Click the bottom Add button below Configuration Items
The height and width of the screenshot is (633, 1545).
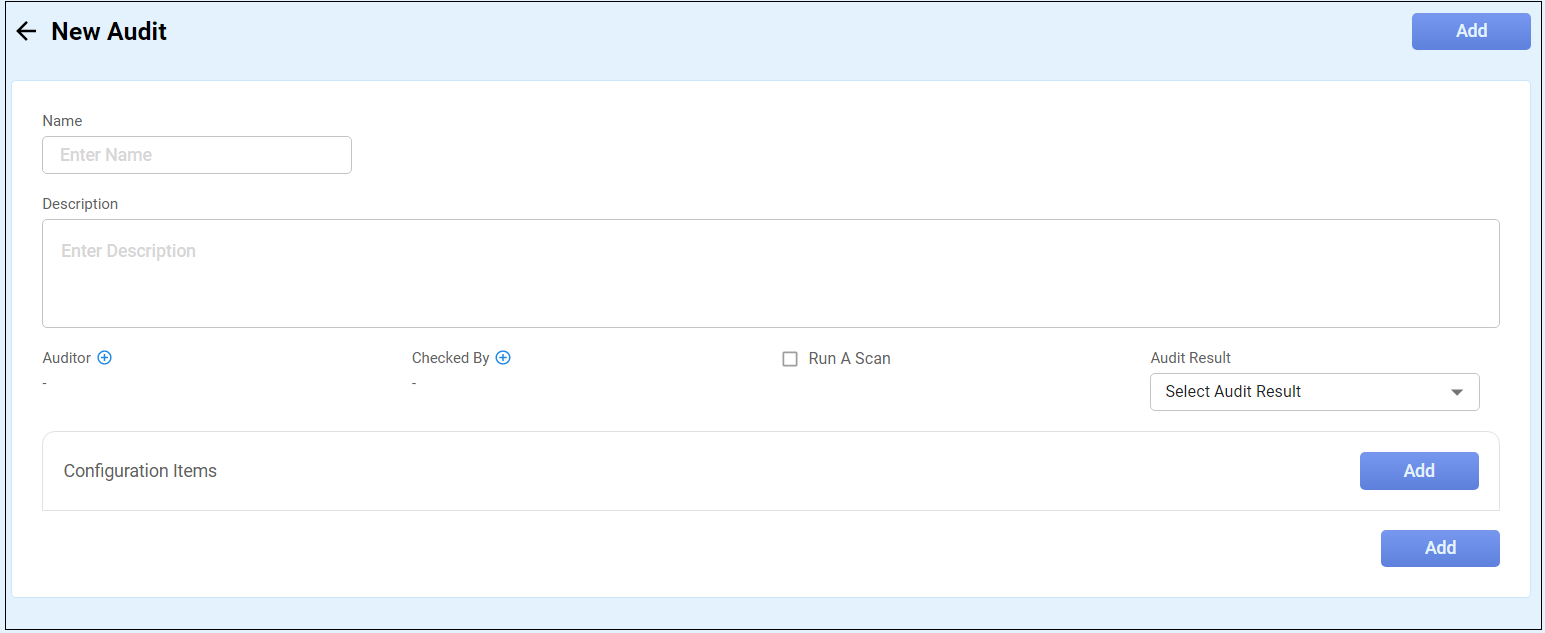(1439, 548)
